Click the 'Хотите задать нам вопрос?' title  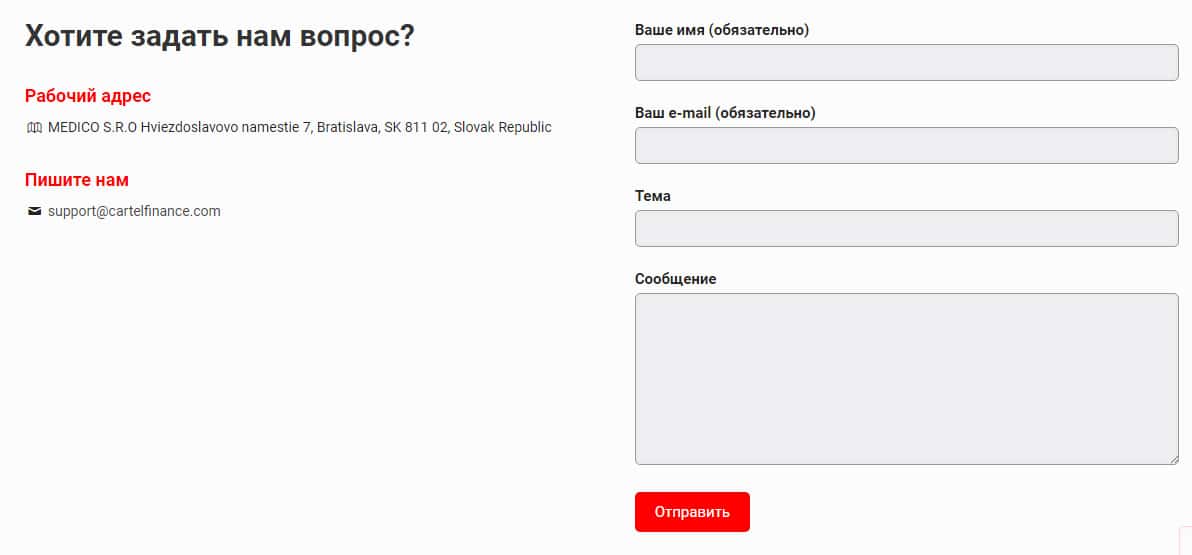[x=219, y=36]
